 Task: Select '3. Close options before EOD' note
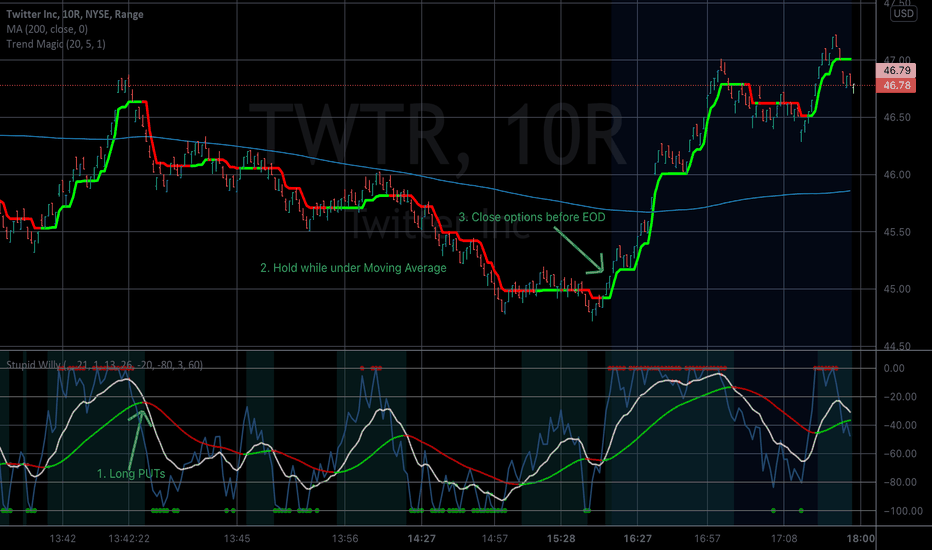pos(532,218)
